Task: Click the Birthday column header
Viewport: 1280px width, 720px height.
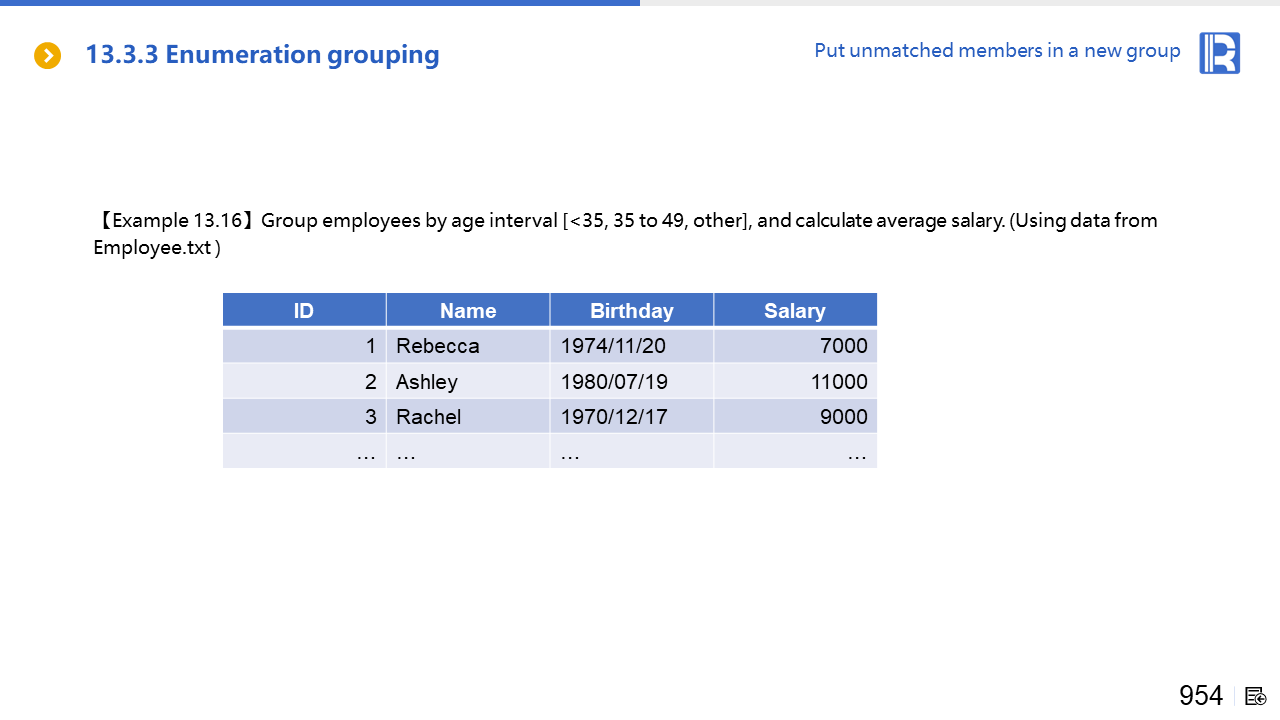Action: coord(631,311)
